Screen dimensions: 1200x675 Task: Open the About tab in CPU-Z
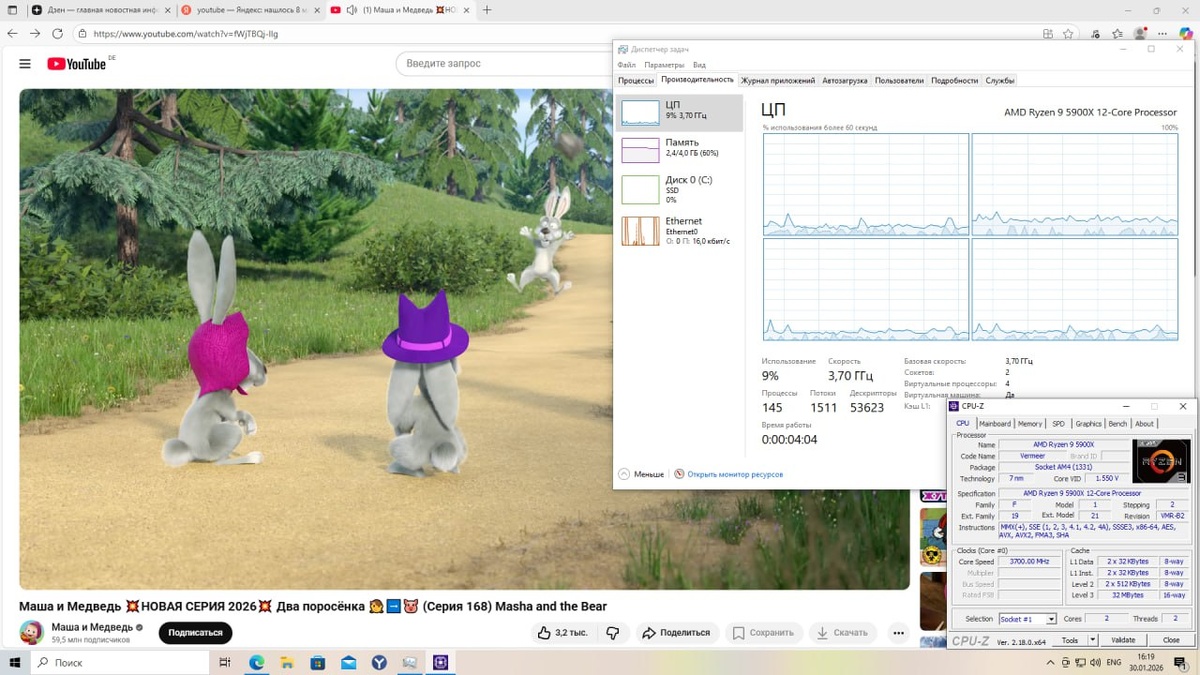1144,424
